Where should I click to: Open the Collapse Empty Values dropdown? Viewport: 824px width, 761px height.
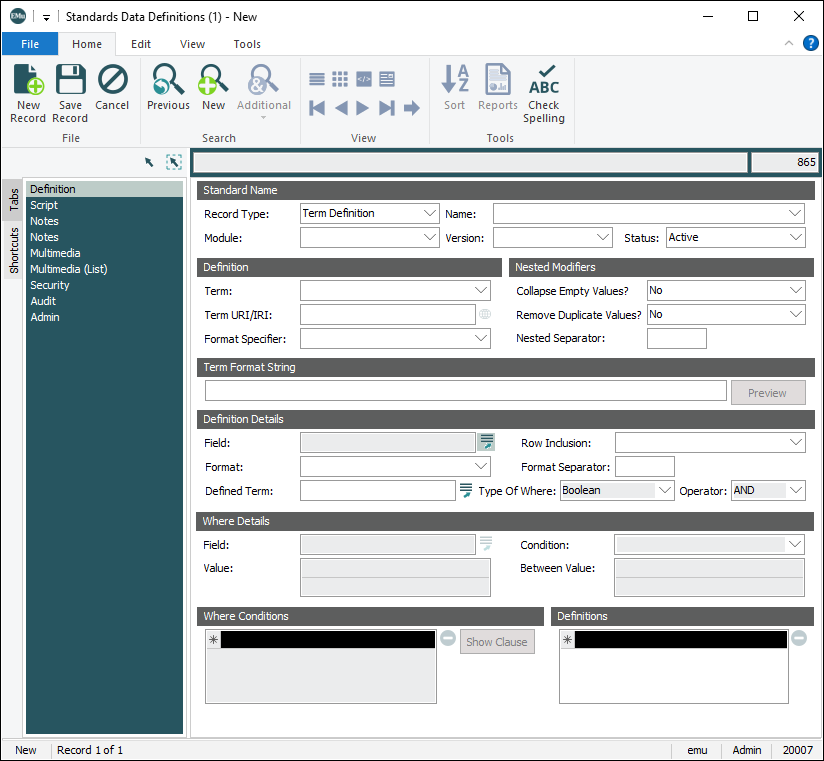(x=795, y=290)
